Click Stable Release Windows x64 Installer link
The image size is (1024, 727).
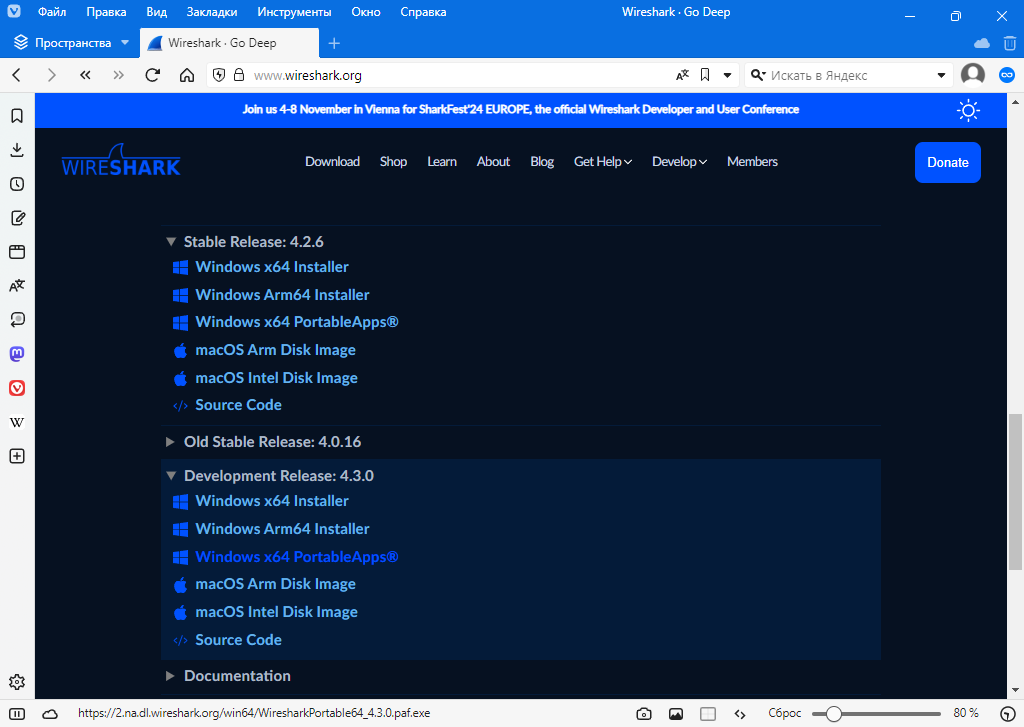click(x=272, y=267)
